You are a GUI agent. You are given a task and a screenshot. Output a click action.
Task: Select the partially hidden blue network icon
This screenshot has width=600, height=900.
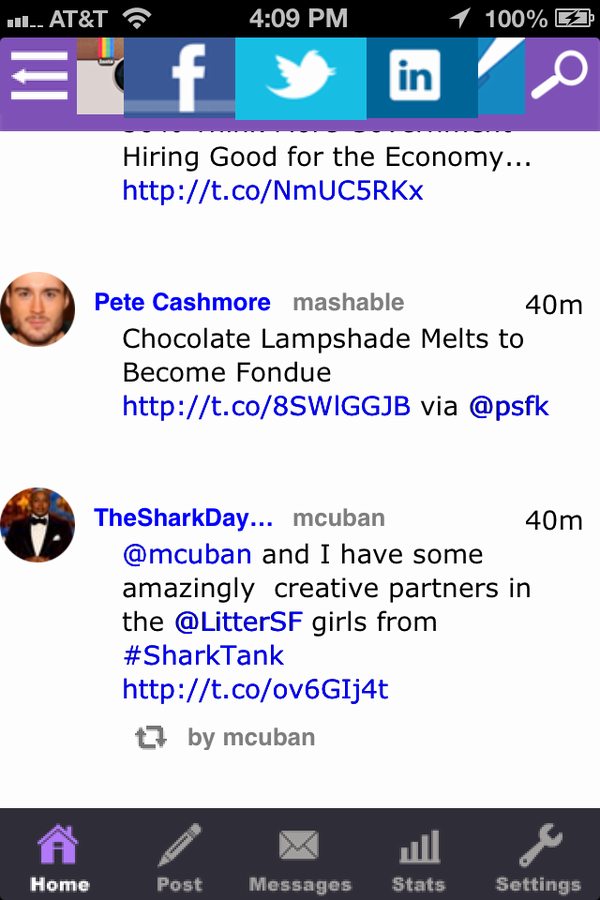point(501,76)
